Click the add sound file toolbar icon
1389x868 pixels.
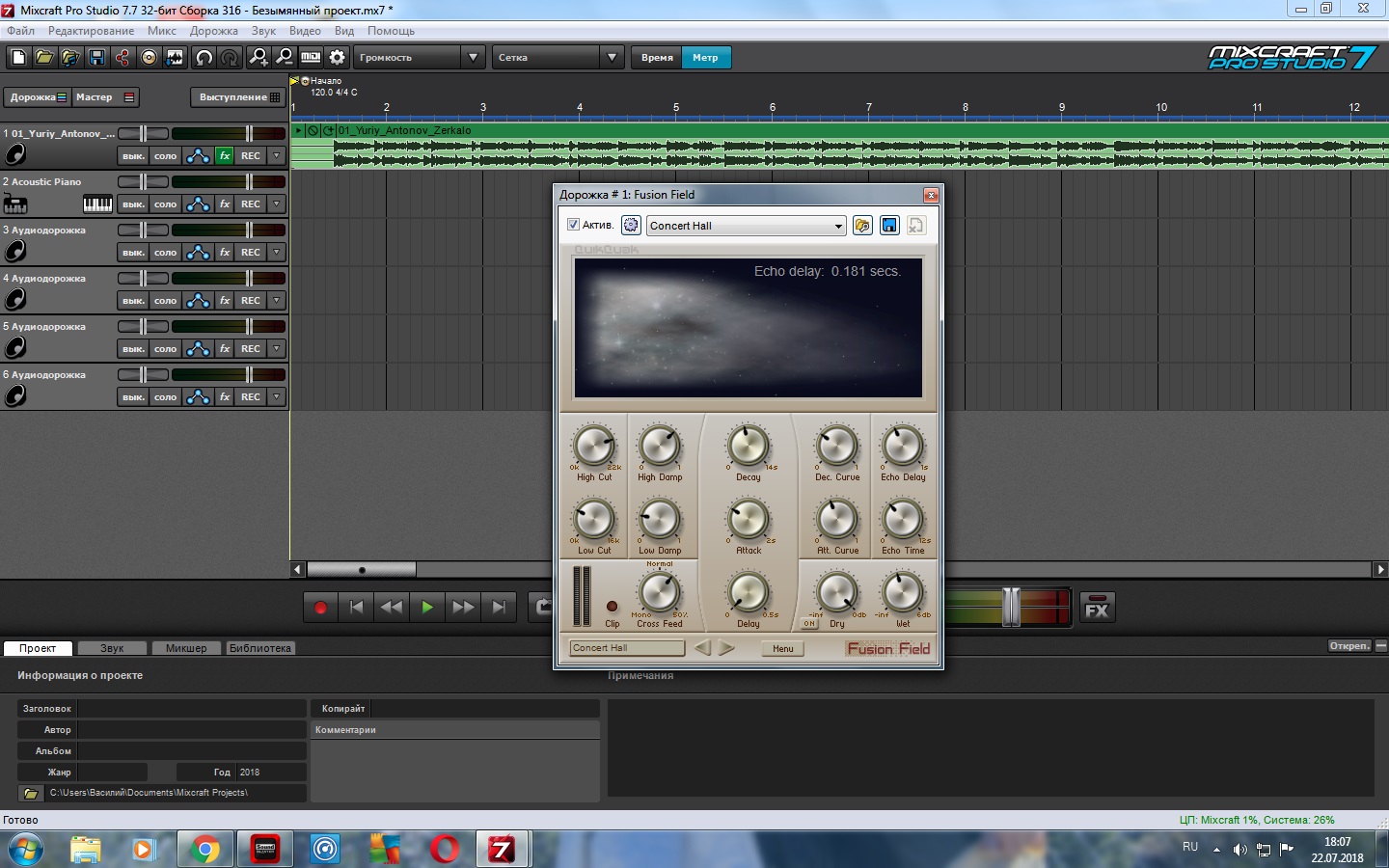pyautogui.click(x=70, y=58)
